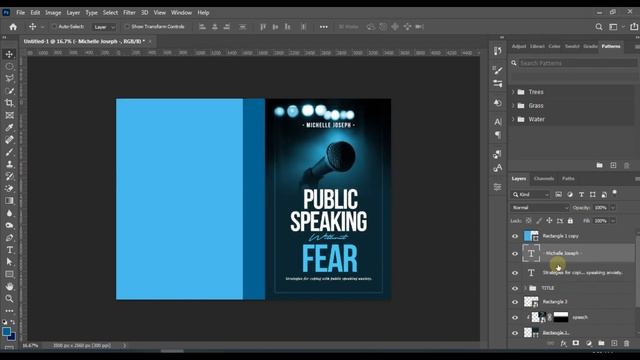
Task: Select the Clone Stamp tool
Action: coord(9,164)
